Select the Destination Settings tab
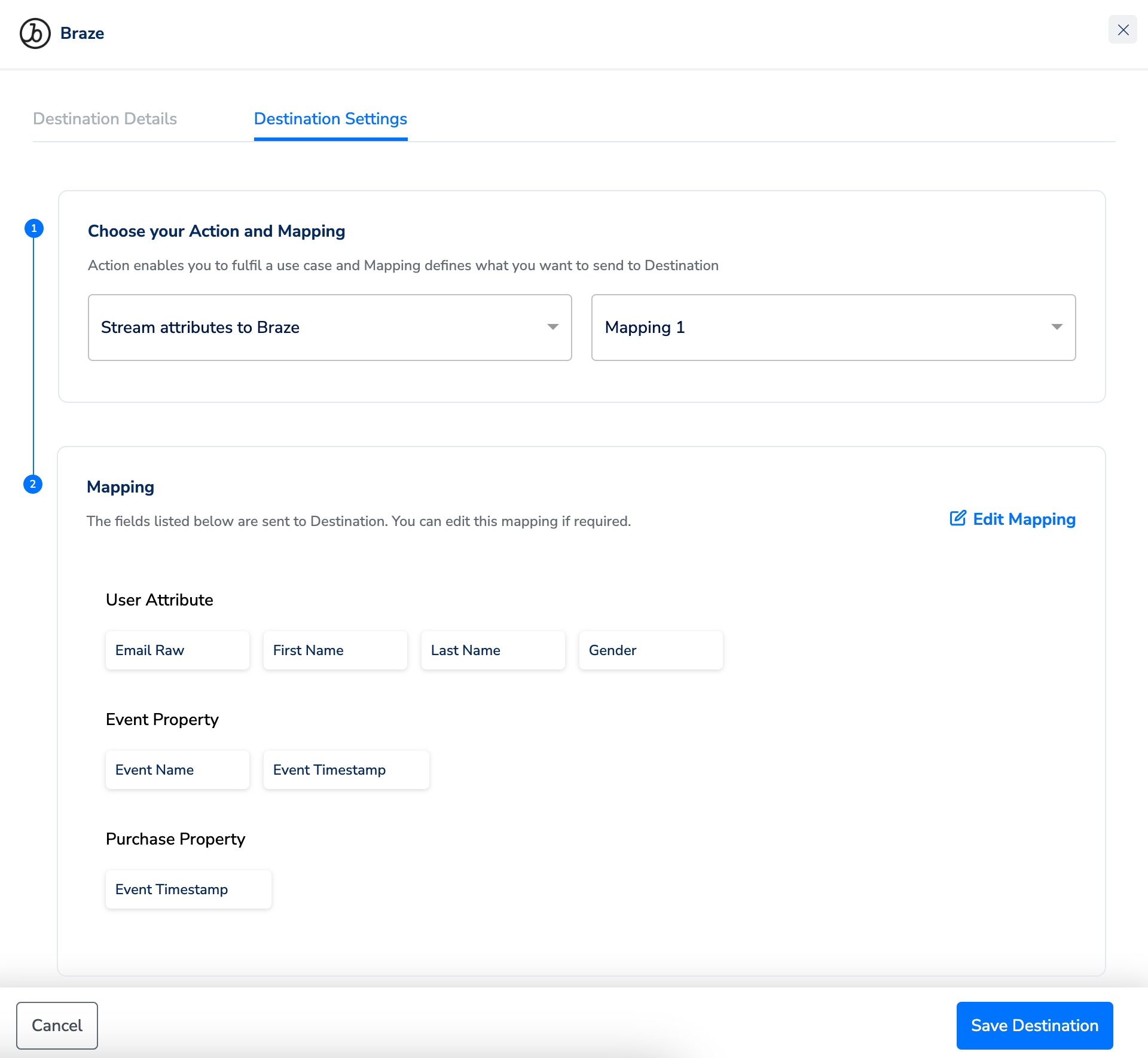 coord(330,119)
